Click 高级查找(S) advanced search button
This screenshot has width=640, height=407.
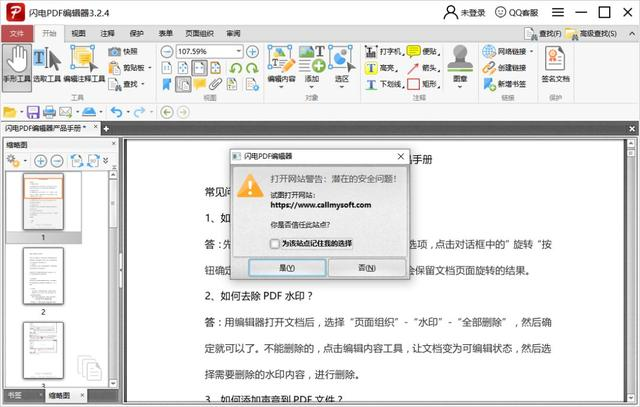(591, 34)
